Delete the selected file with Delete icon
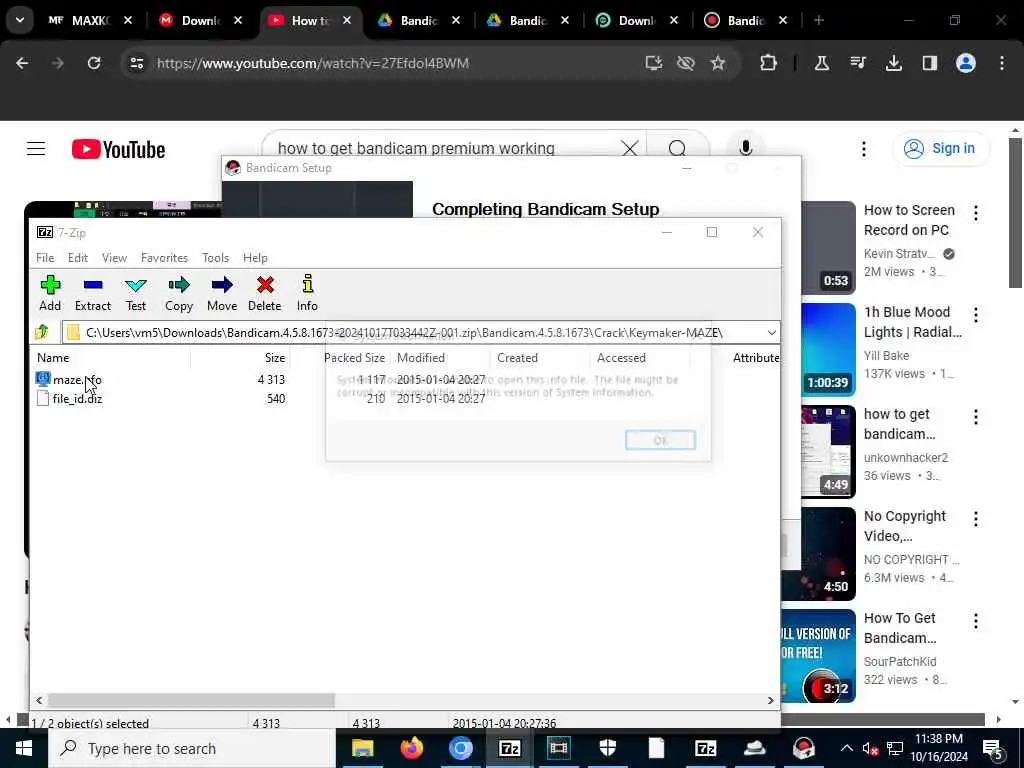This screenshot has width=1024, height=768. 264,293
